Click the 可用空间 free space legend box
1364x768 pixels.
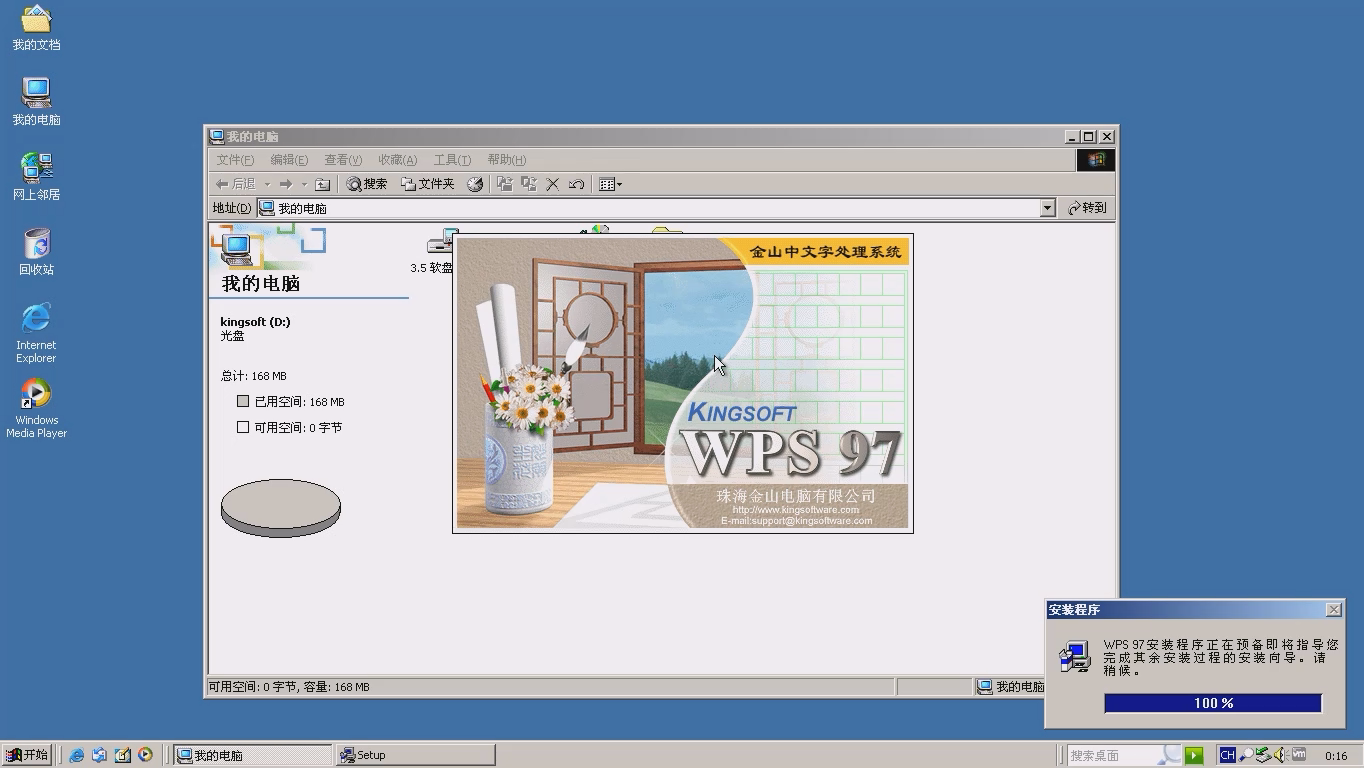[x=243, y=427]
